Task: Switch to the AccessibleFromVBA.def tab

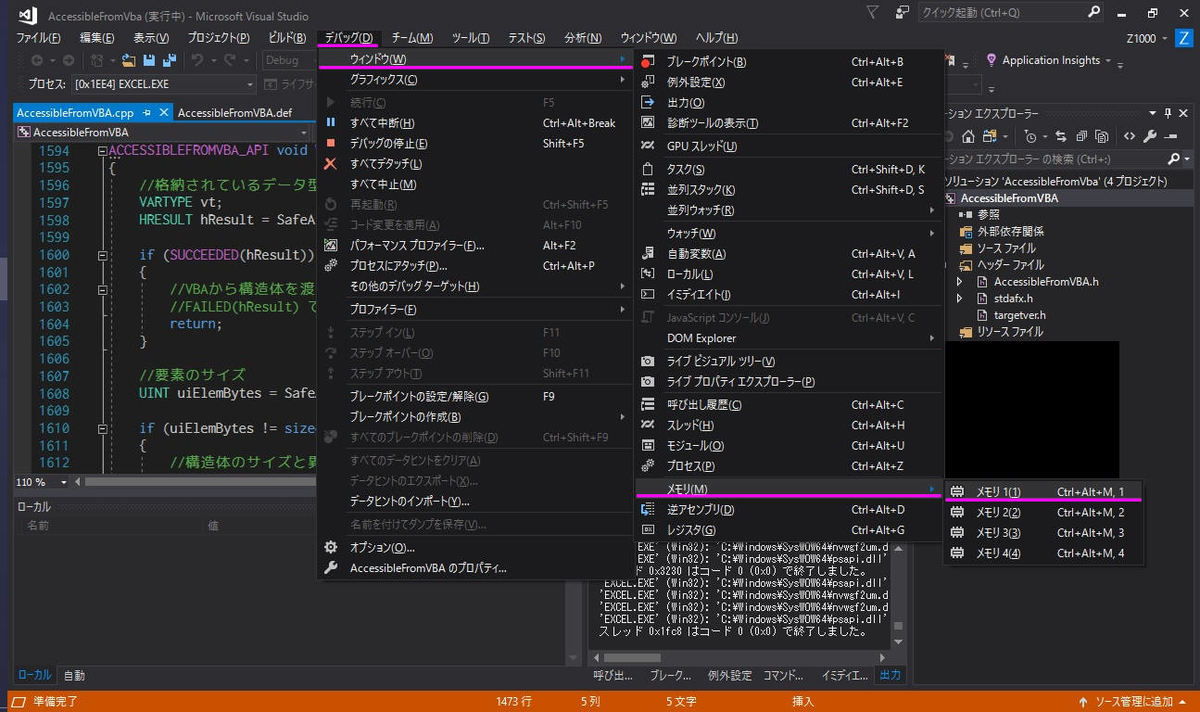Action: 235,113
